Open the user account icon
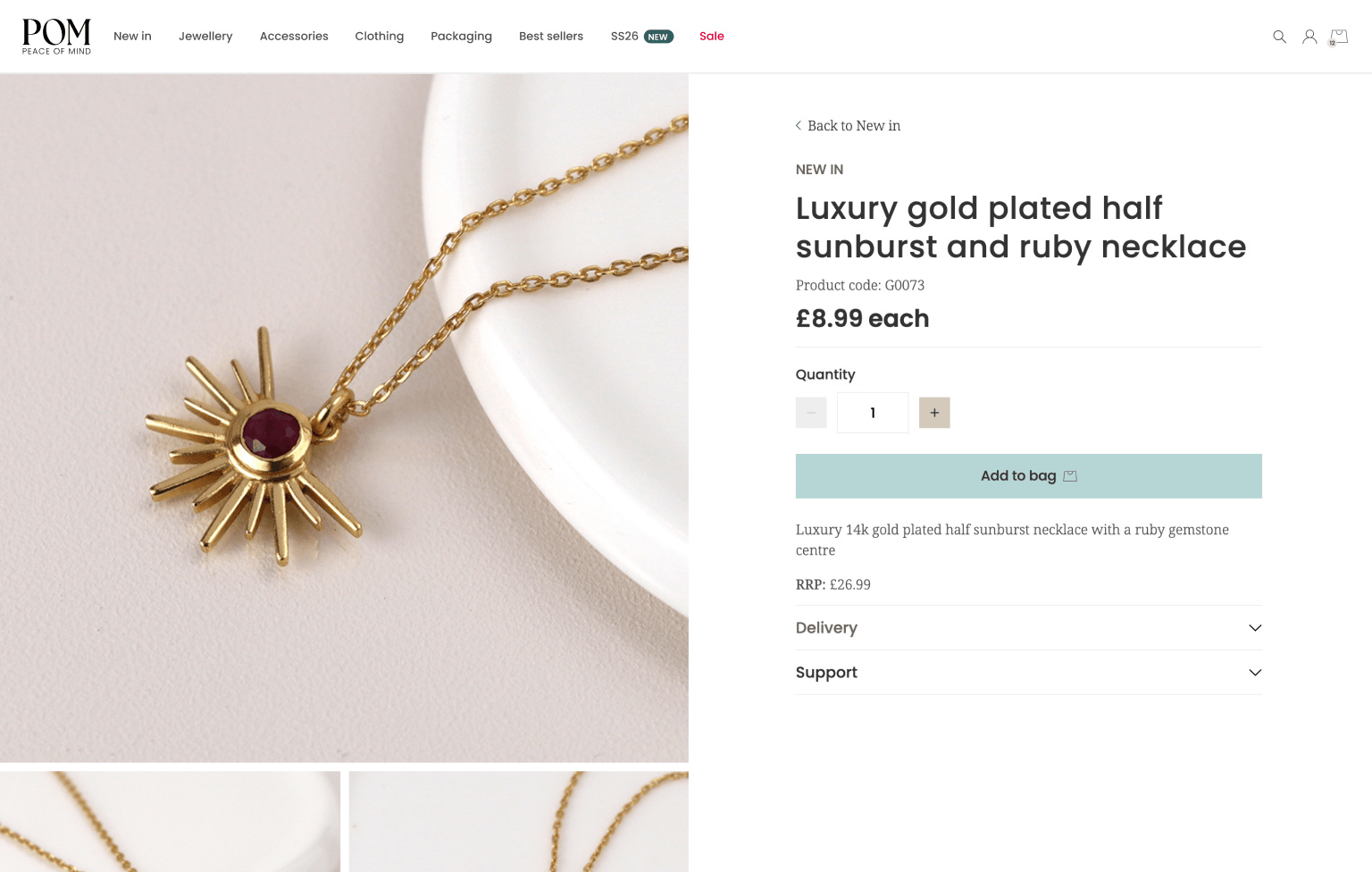Image resolution: width=1372 pixels, height=872 pixels. tap(1309, 37)
